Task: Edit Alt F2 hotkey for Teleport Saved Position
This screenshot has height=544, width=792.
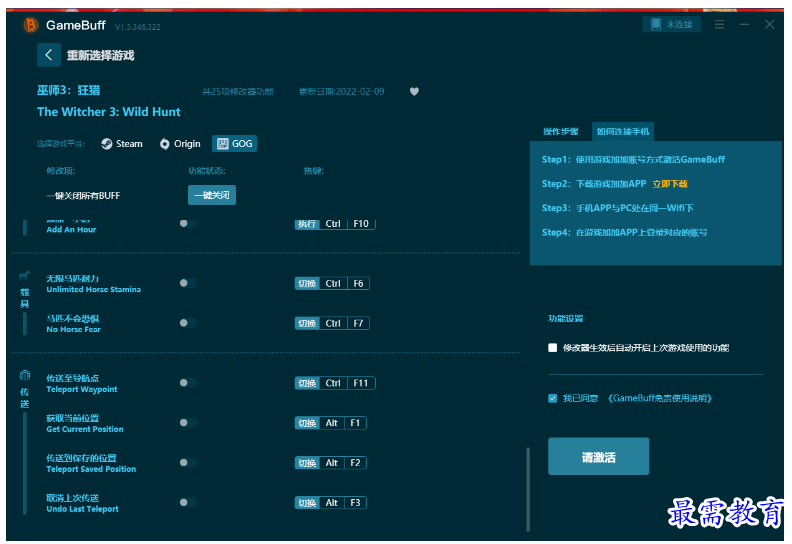Action: [330, 463]
